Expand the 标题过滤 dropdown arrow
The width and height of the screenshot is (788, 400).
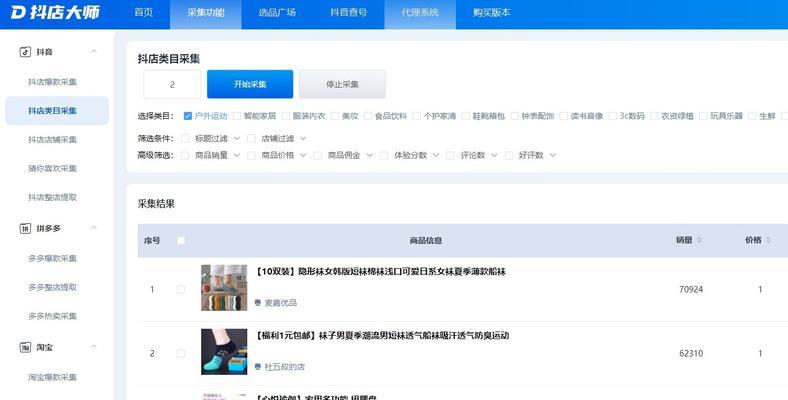(x=237, y=138)
